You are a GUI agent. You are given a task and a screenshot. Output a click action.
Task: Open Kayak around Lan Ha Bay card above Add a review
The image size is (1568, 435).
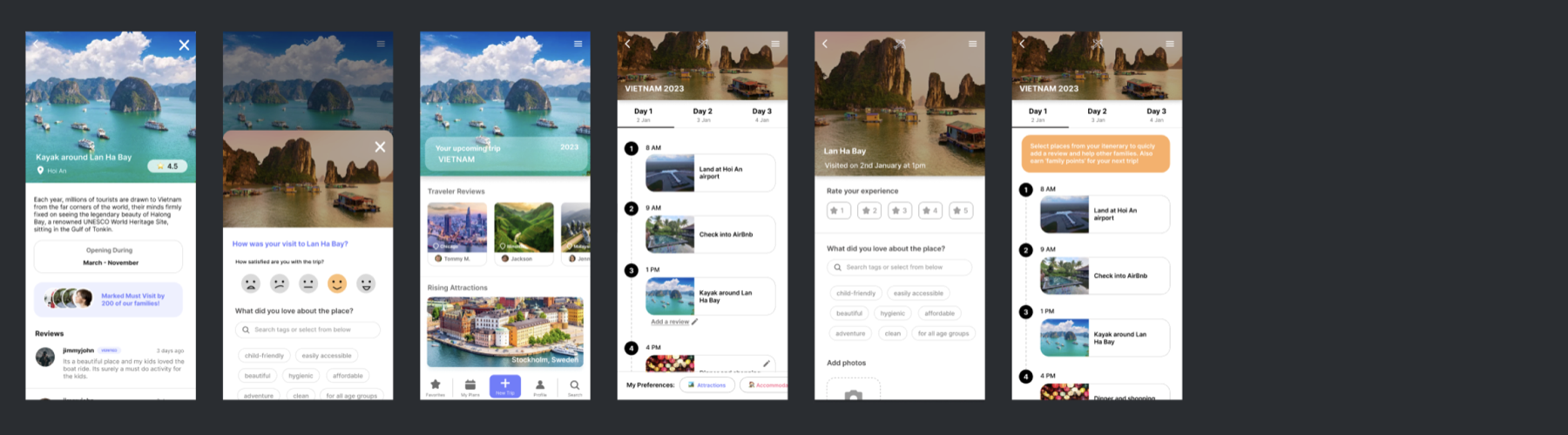[x=710, y=296]
